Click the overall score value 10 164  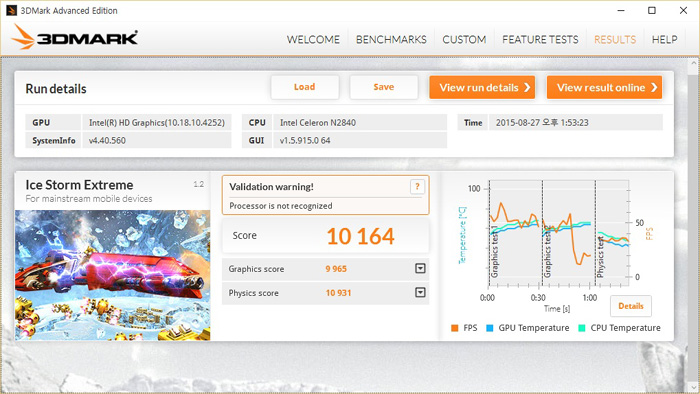tap(360, 236)
